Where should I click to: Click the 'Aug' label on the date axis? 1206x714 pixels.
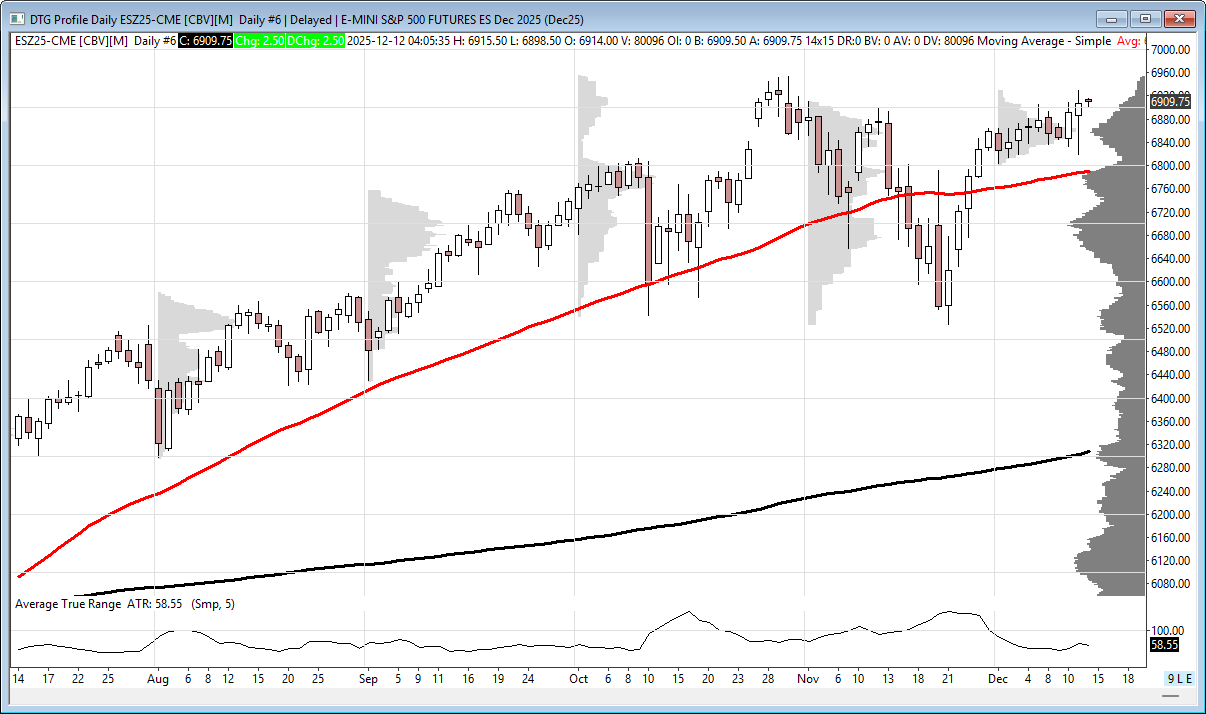[x=157, y=678]
